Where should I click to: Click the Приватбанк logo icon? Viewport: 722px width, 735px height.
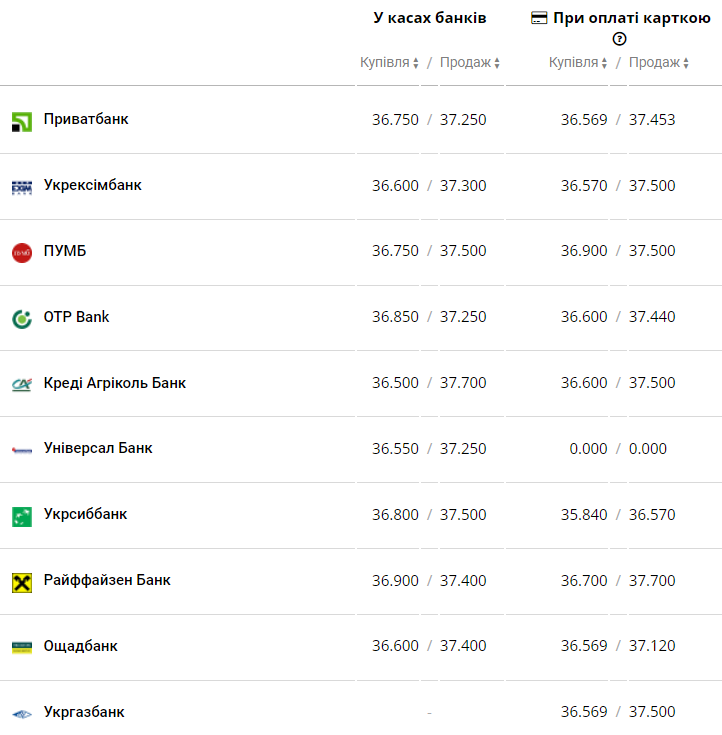22,122
